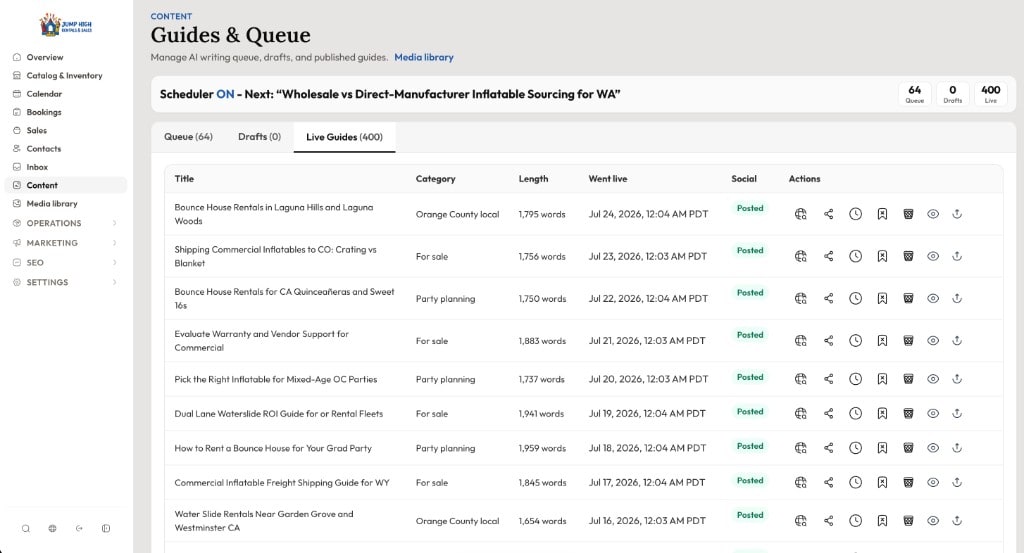Screen dimensions: 1024x553
Task: Click bookmark-x icon for Evaluate Warranty guide
Action: 882,341
